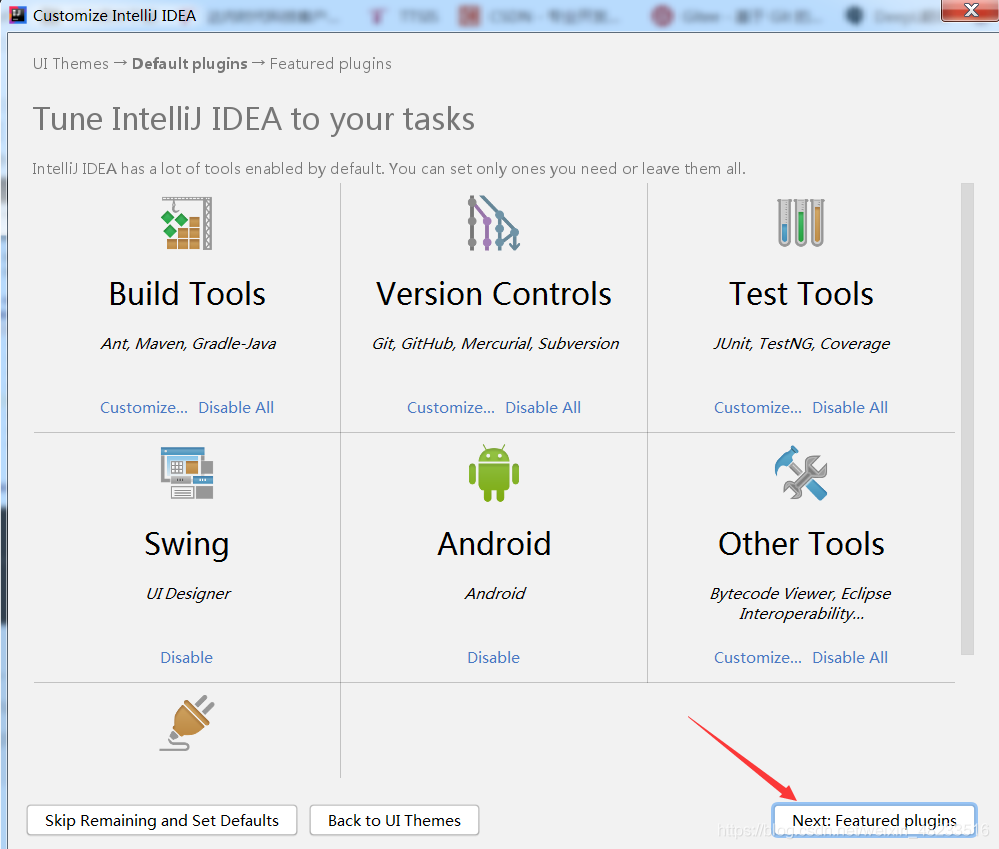Click the vertical scrollbar of plugin list
Viewport: 999px width, 849px height.
click(967, 419)
